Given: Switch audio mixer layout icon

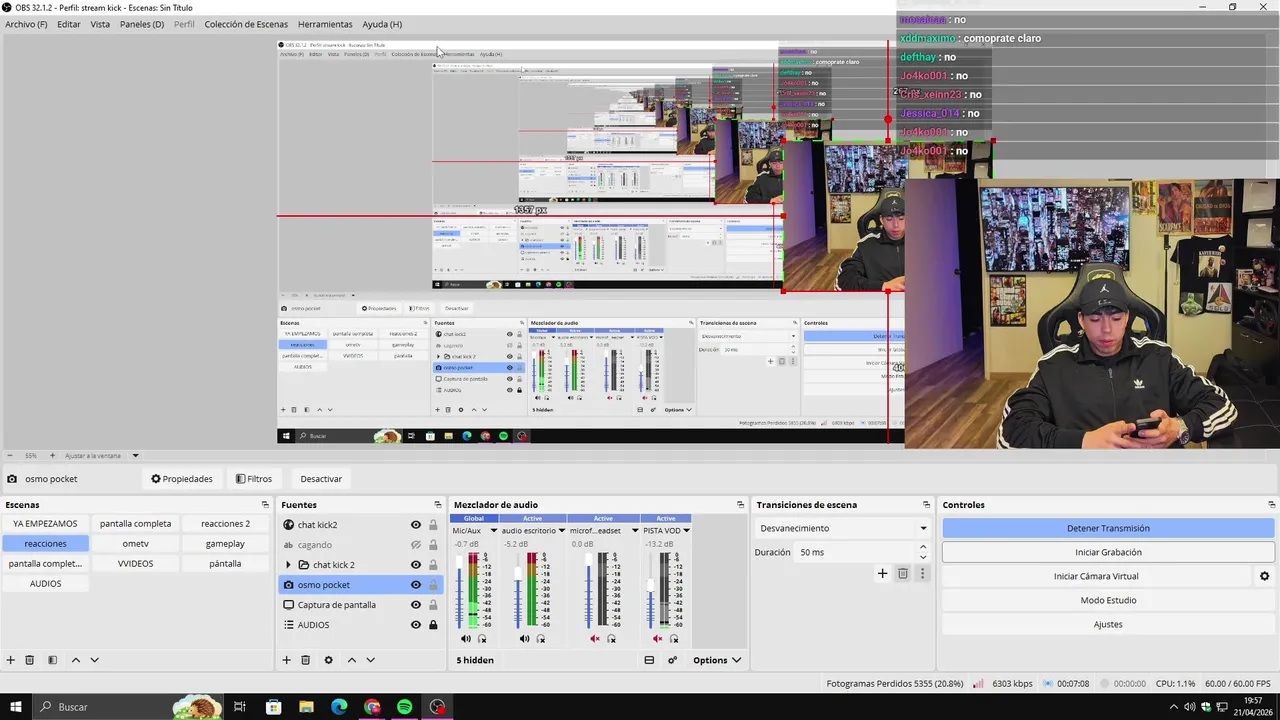Looking at the screenshot, I should (x=649, y=660).
